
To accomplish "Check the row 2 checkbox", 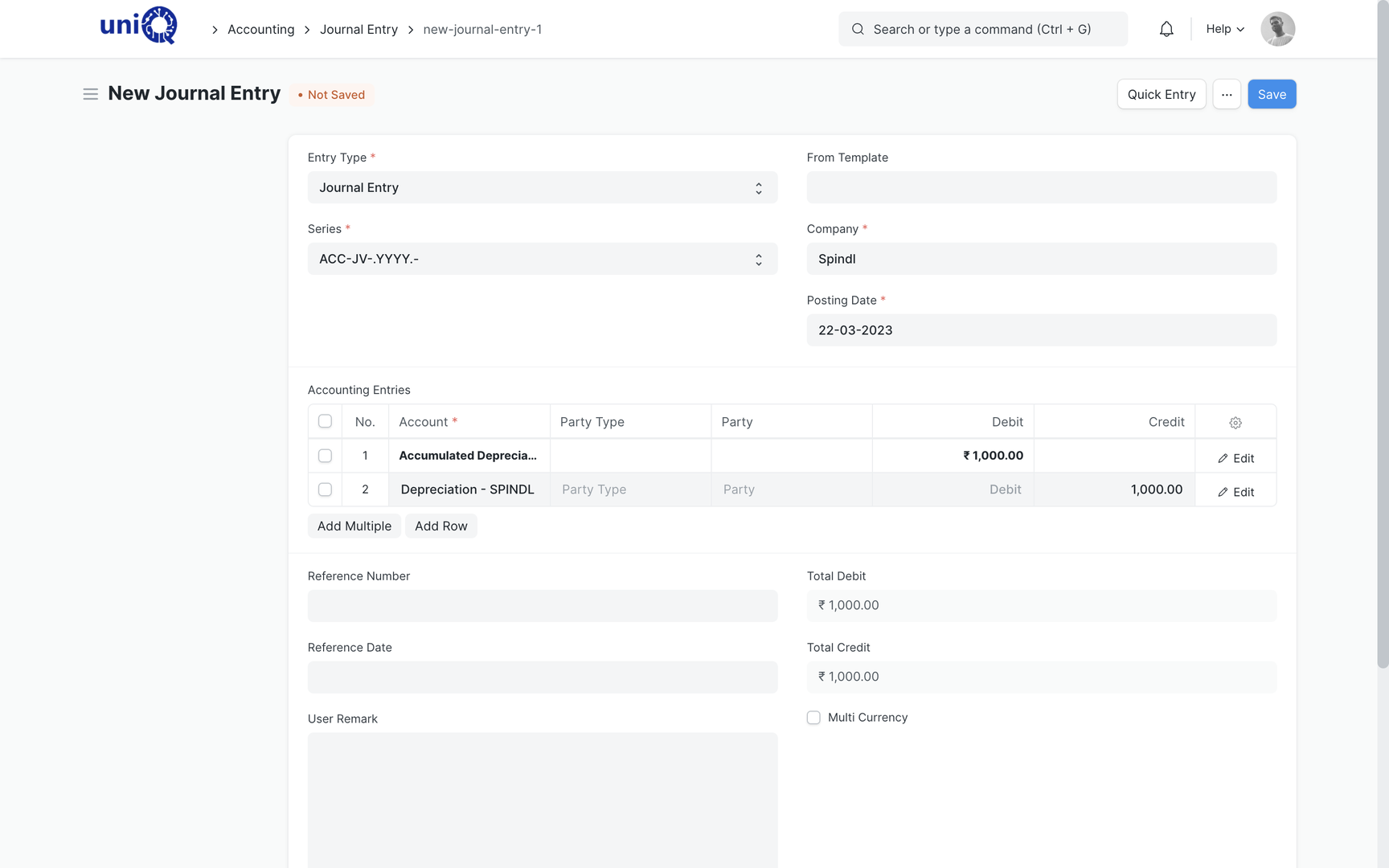I will 325,489.
